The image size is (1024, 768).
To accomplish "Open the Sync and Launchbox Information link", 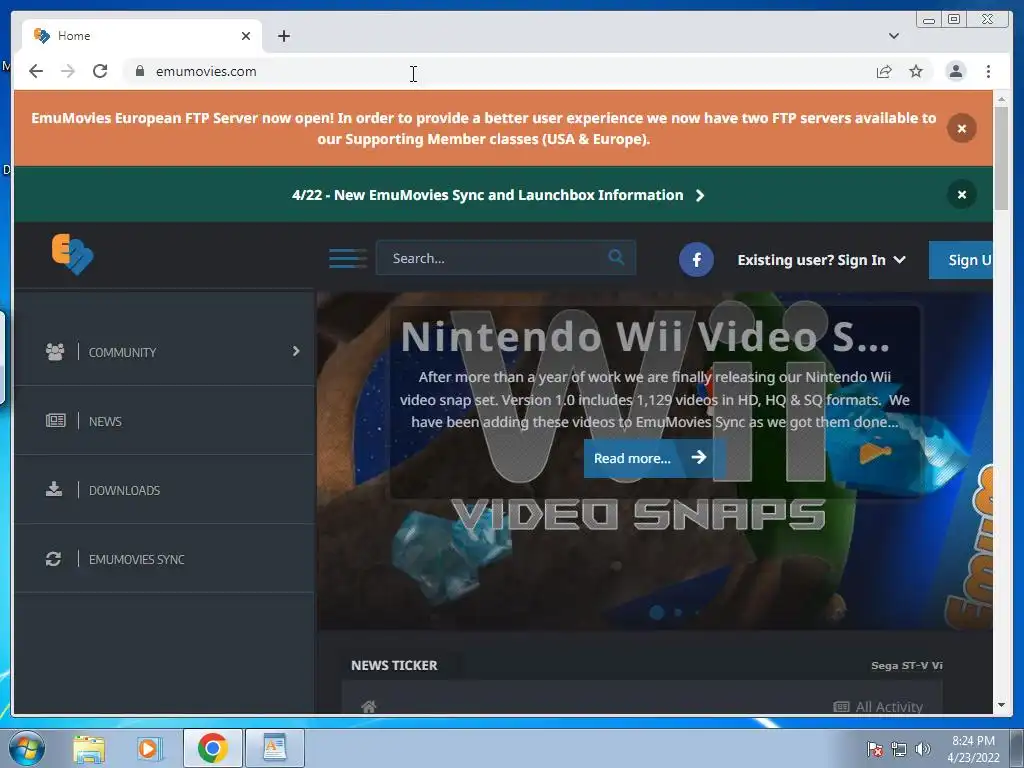I will 498,195.
